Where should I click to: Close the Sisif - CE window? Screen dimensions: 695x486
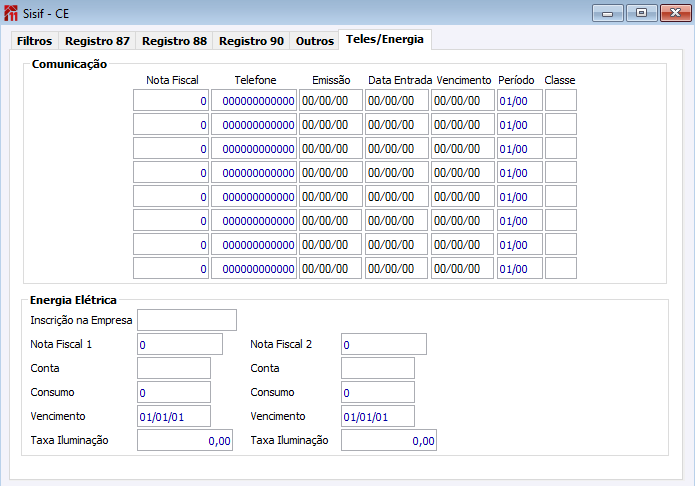pos(675,13)
